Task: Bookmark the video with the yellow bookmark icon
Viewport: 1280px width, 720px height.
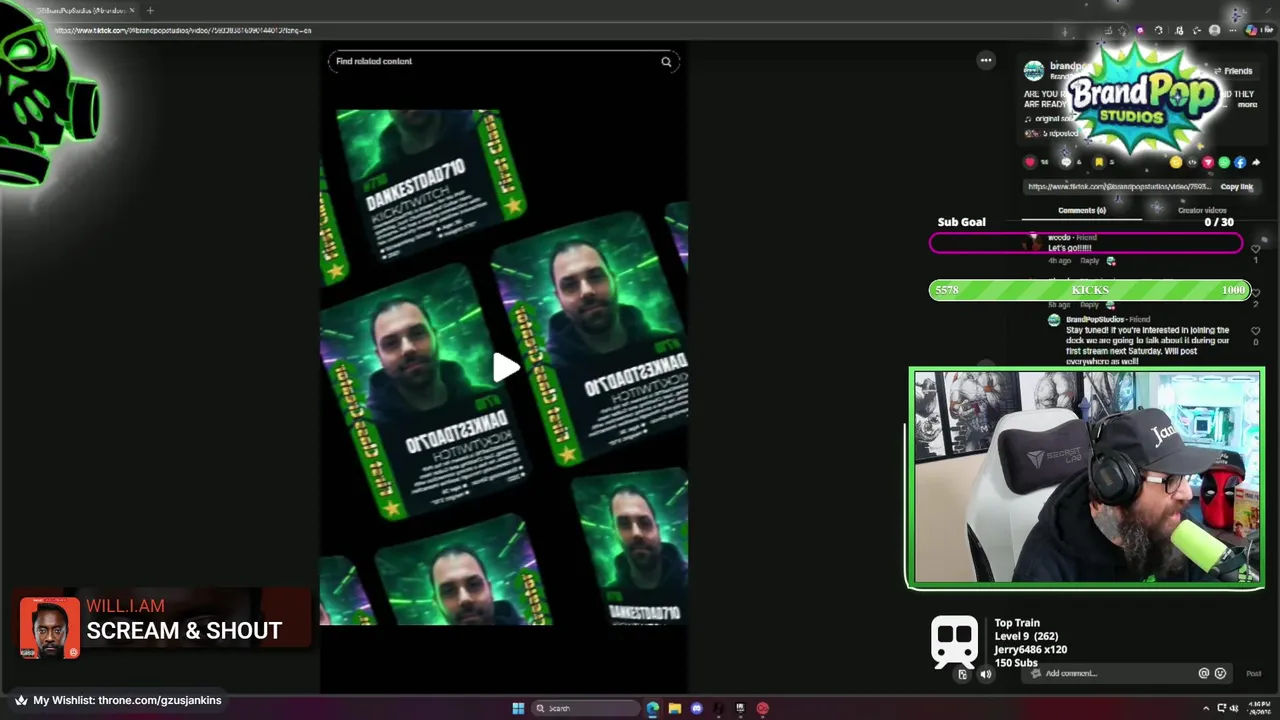Action: coord(1098,162)
